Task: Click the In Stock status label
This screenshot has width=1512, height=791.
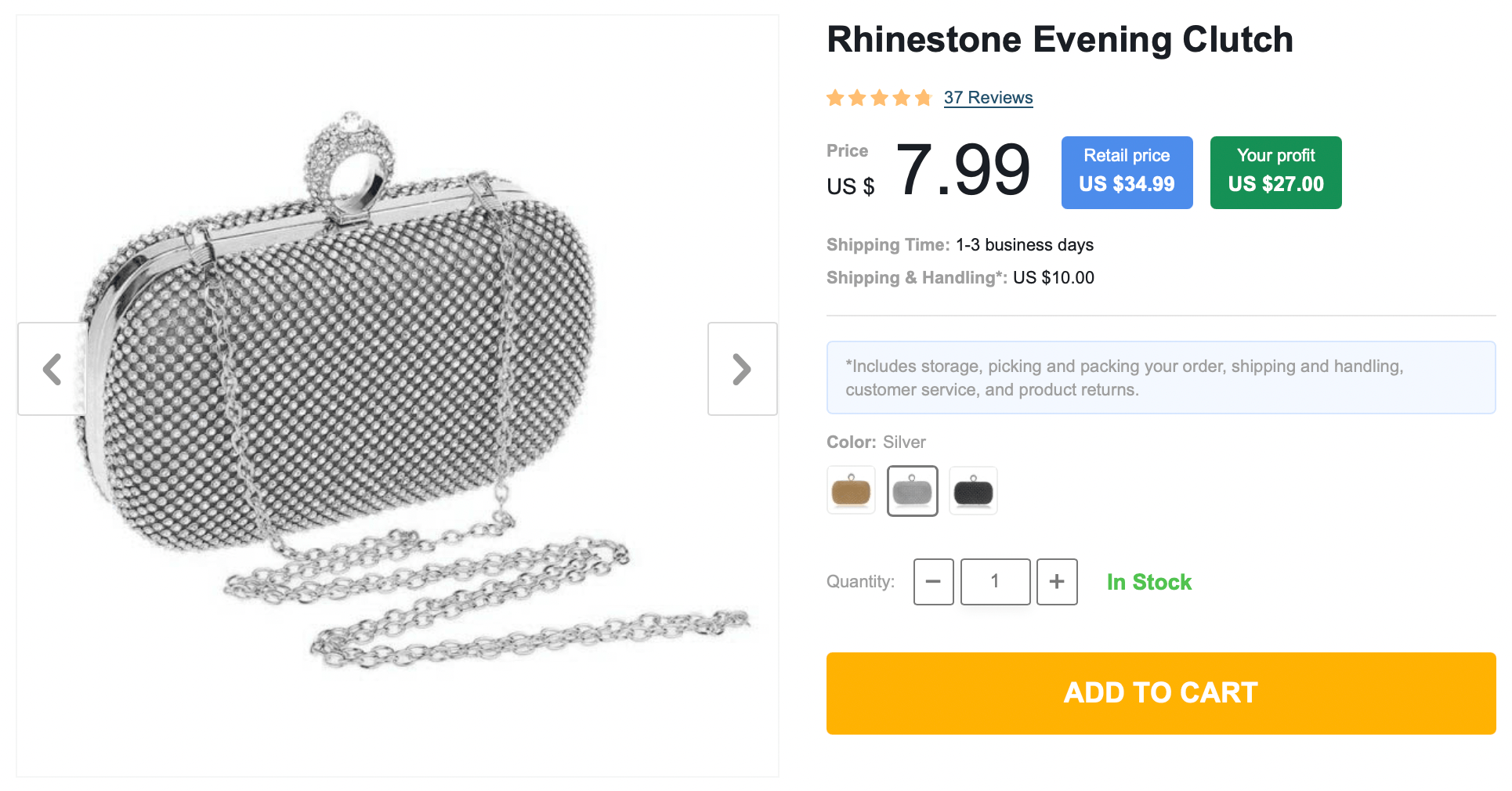Action: (x=1148, y=583)
